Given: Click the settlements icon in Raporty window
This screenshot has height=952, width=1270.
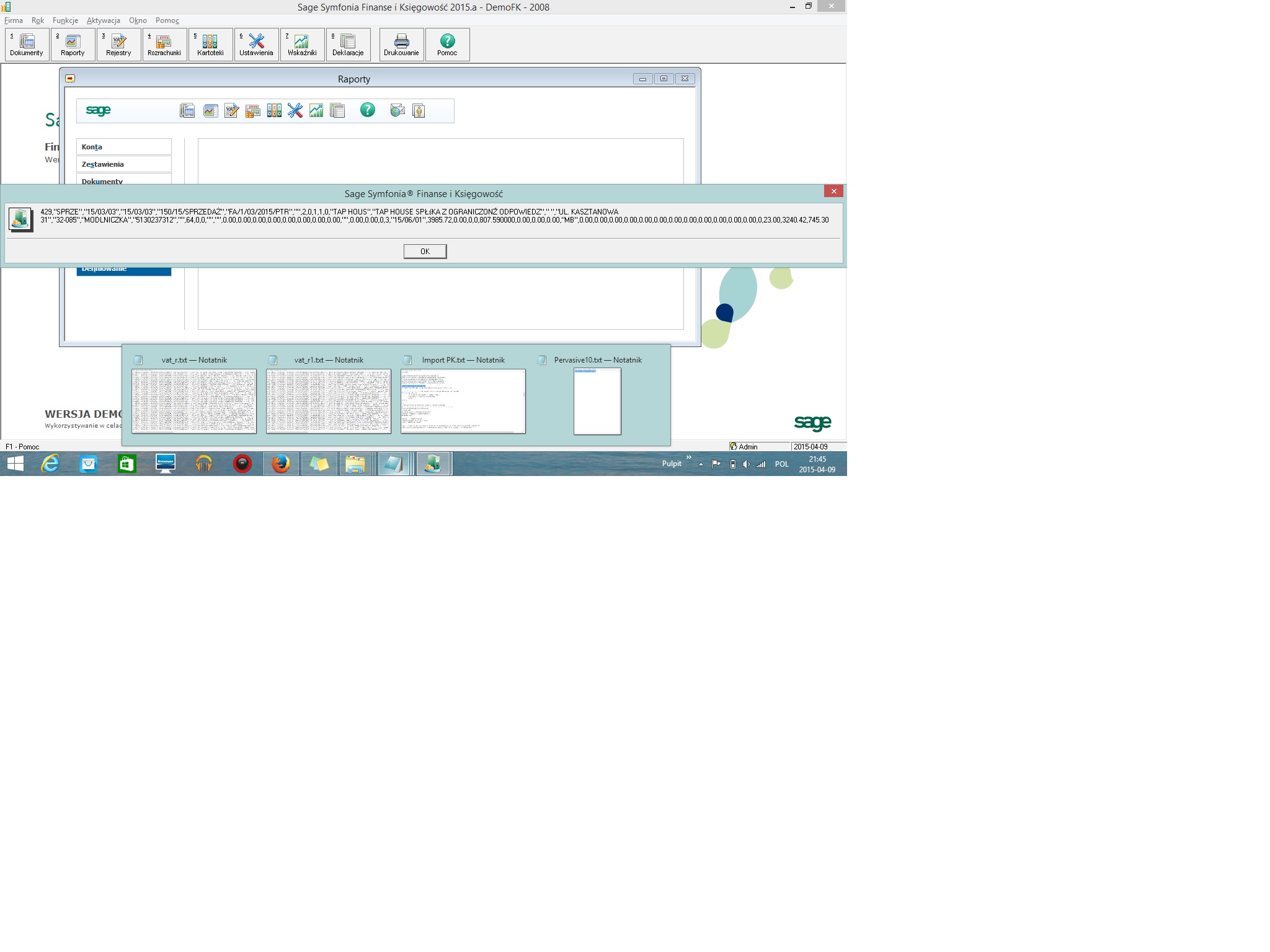Looking at the screenshot, I should coord(253,111).
